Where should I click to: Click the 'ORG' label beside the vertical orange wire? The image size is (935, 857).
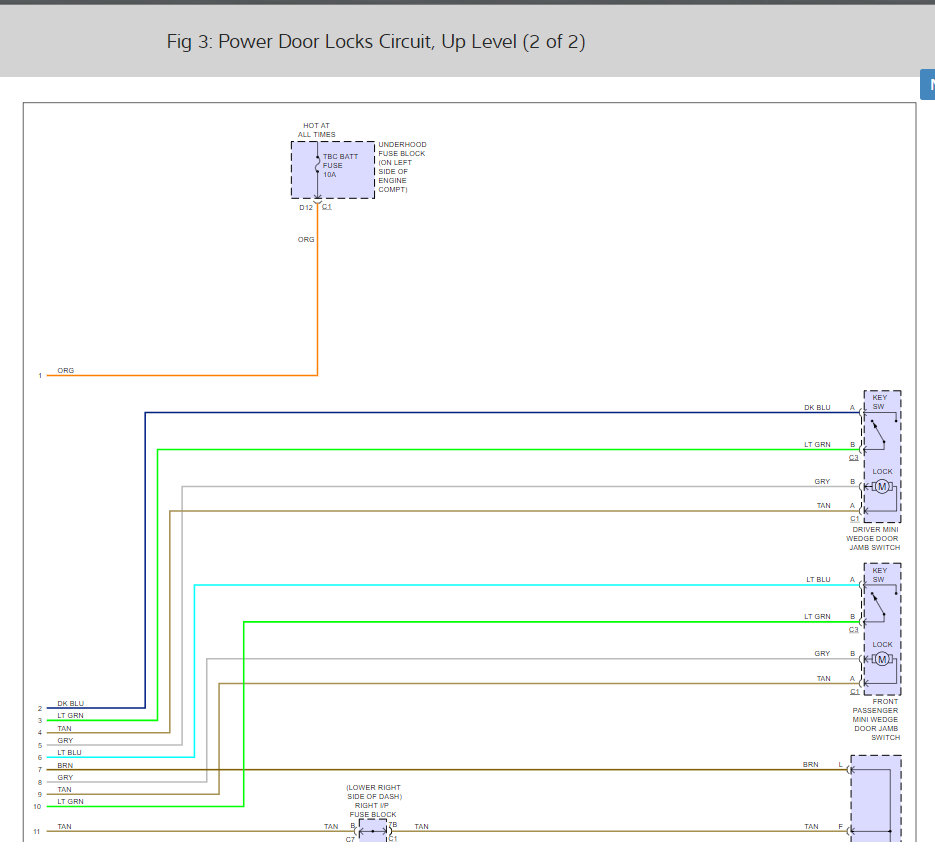pos(306,239)
